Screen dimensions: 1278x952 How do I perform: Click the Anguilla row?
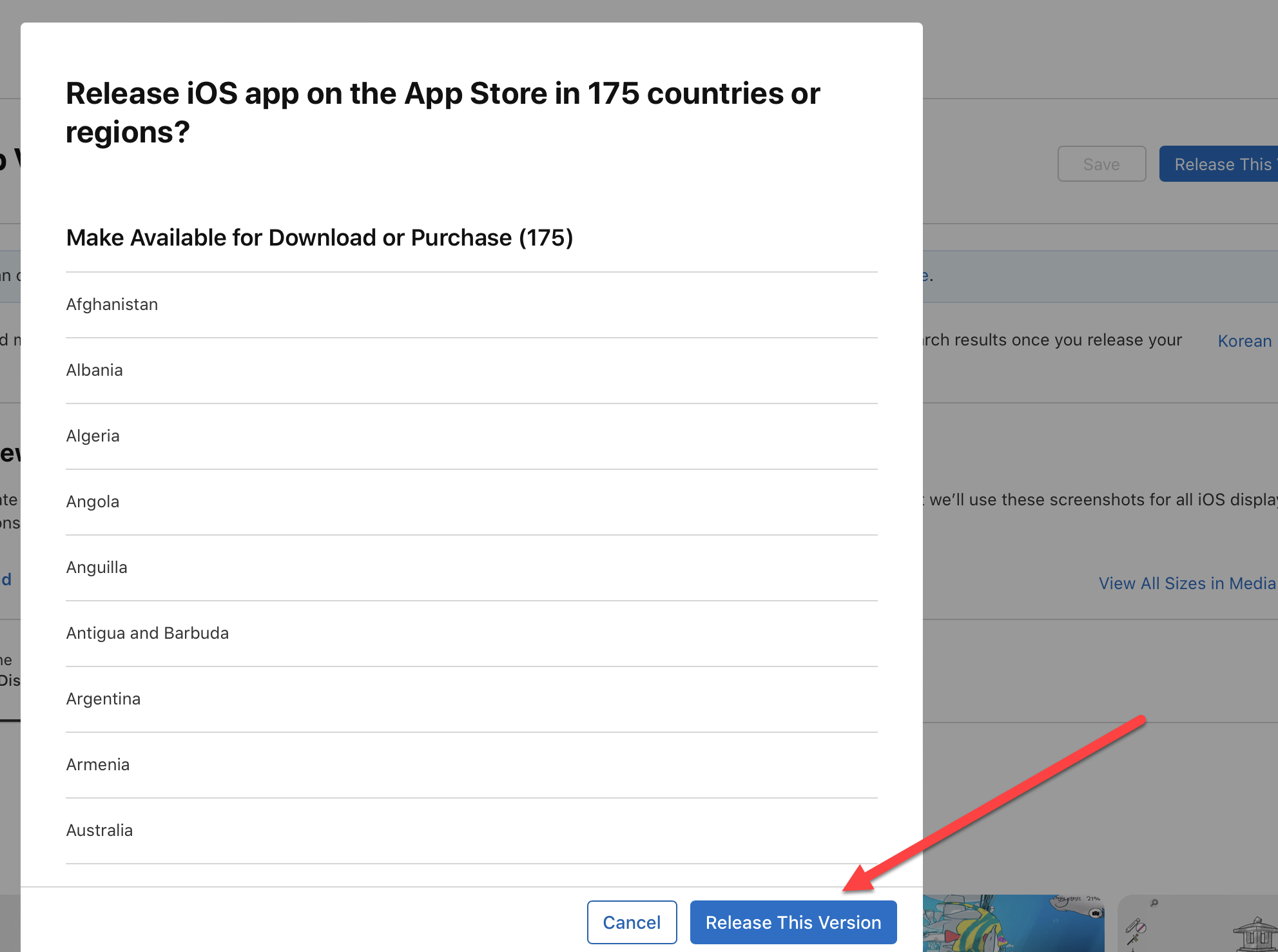(97, 567)
